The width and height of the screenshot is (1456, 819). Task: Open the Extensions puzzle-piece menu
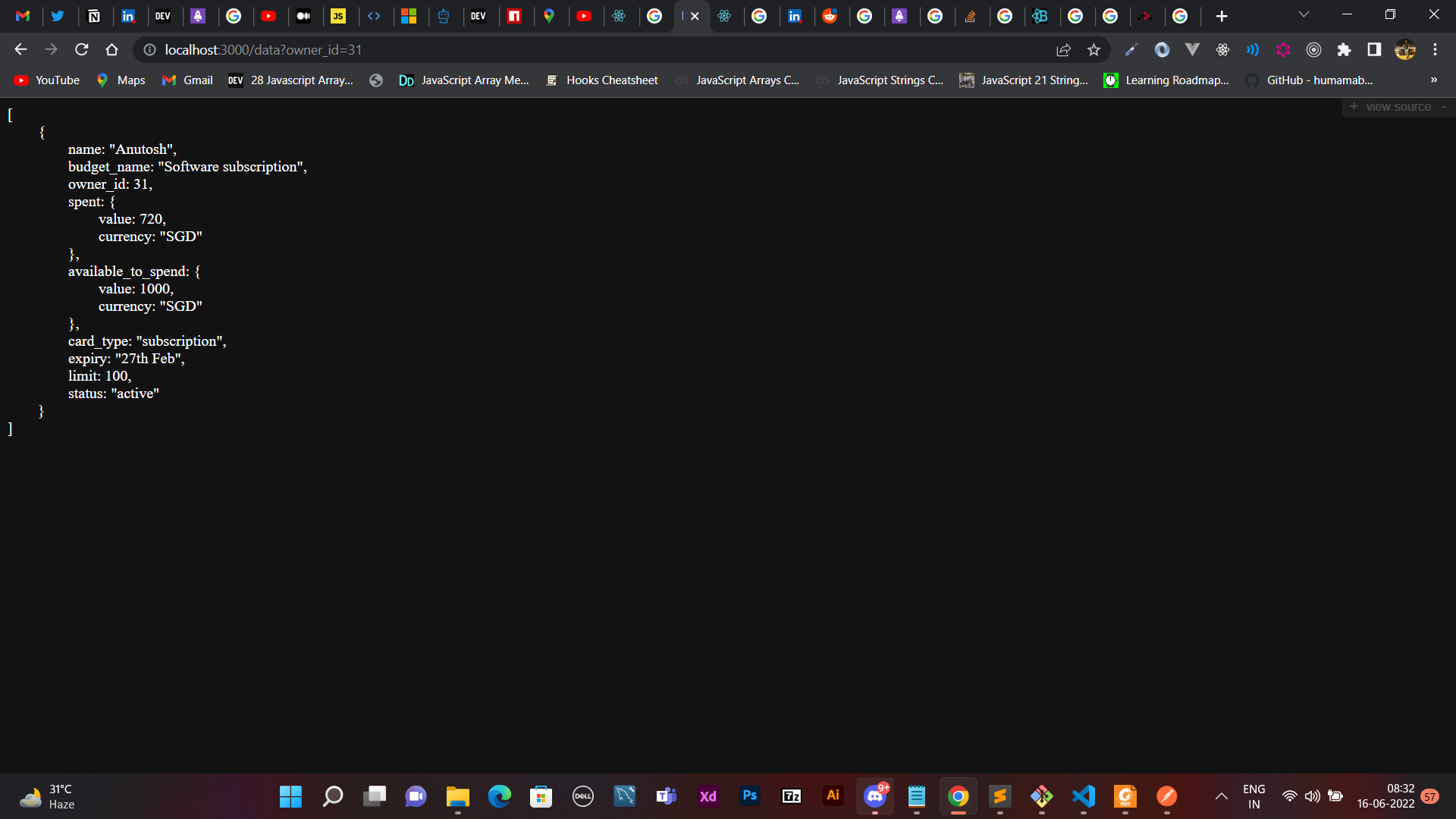(x=1345, y=49)
